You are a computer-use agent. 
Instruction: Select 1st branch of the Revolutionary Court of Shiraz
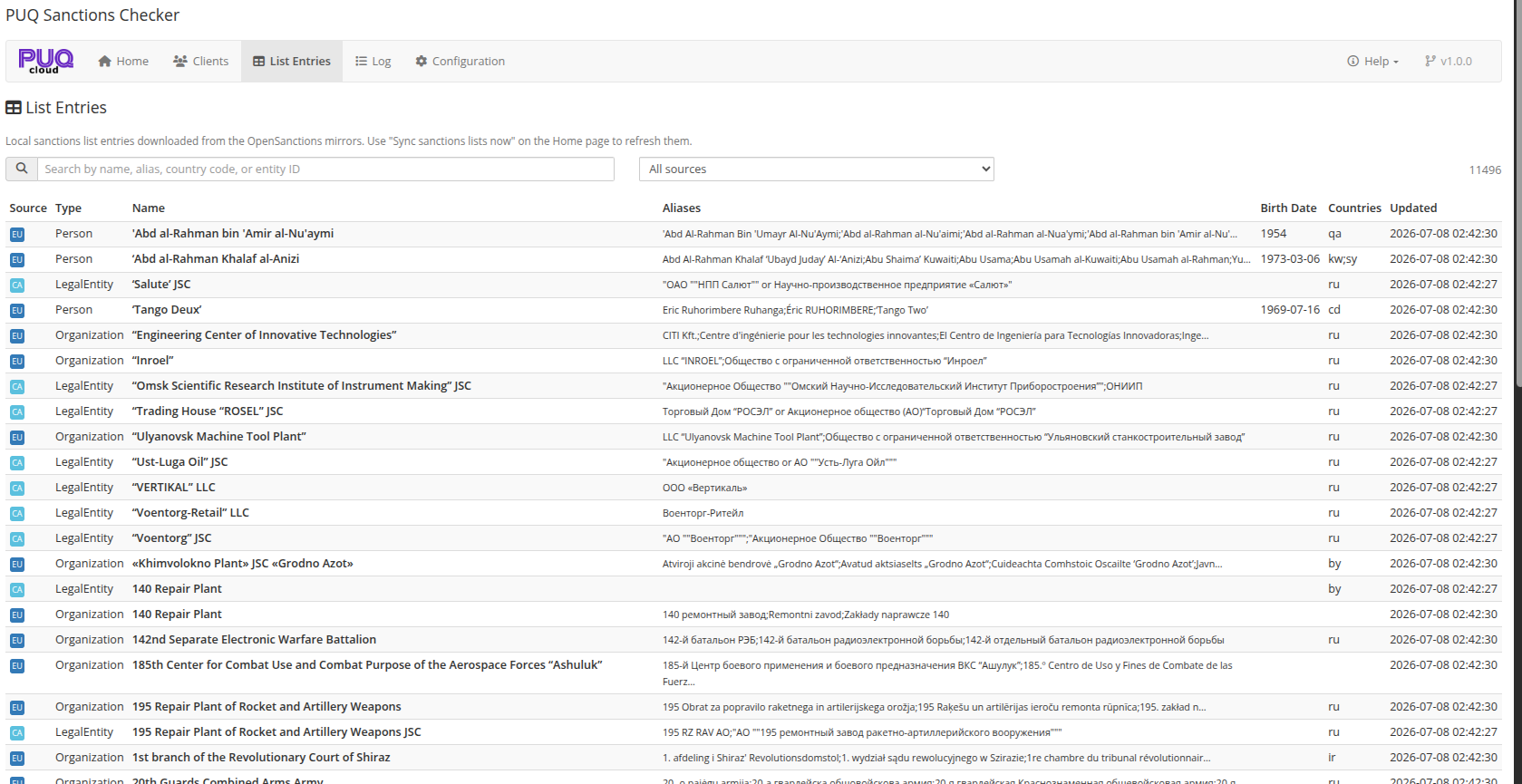pos(261,757)
